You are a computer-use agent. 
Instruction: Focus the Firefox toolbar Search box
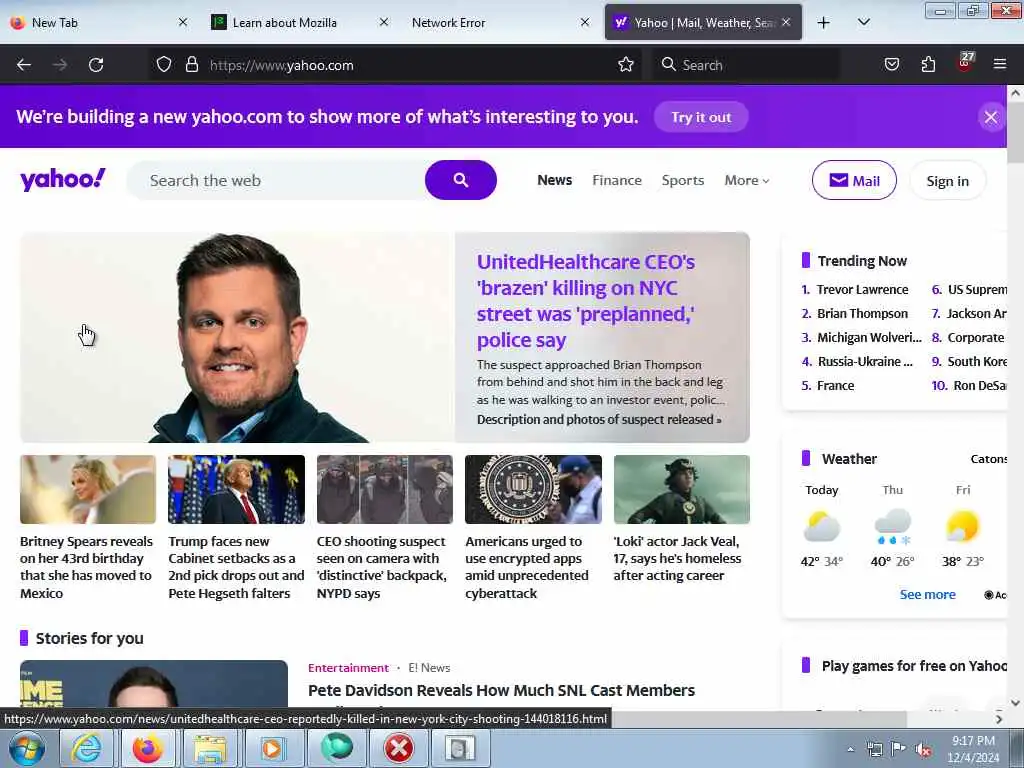[748, 65]
